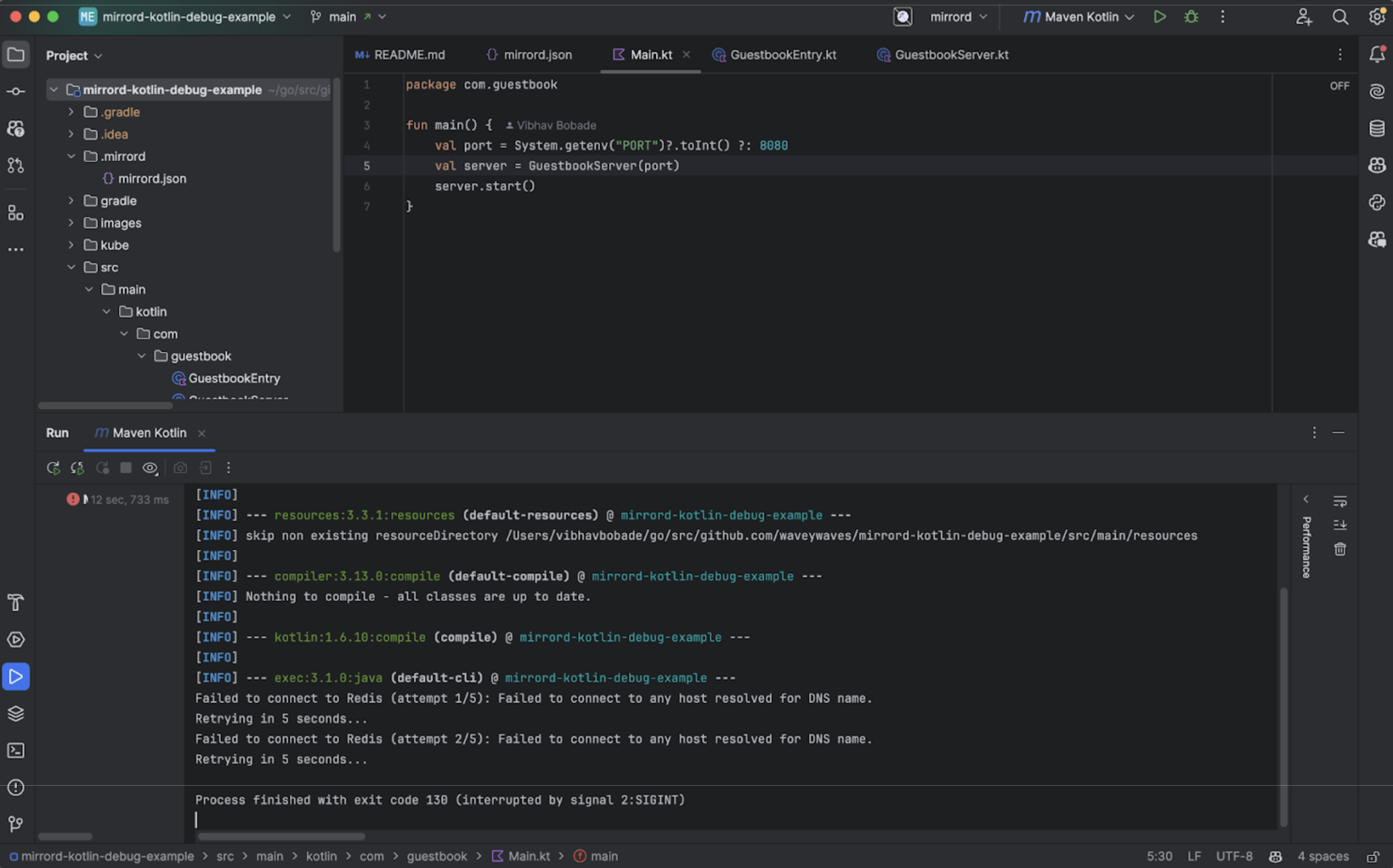Take a snapshot with the camera icon
The width and height of the screenshot is (1393, 868).
(180, 467)
